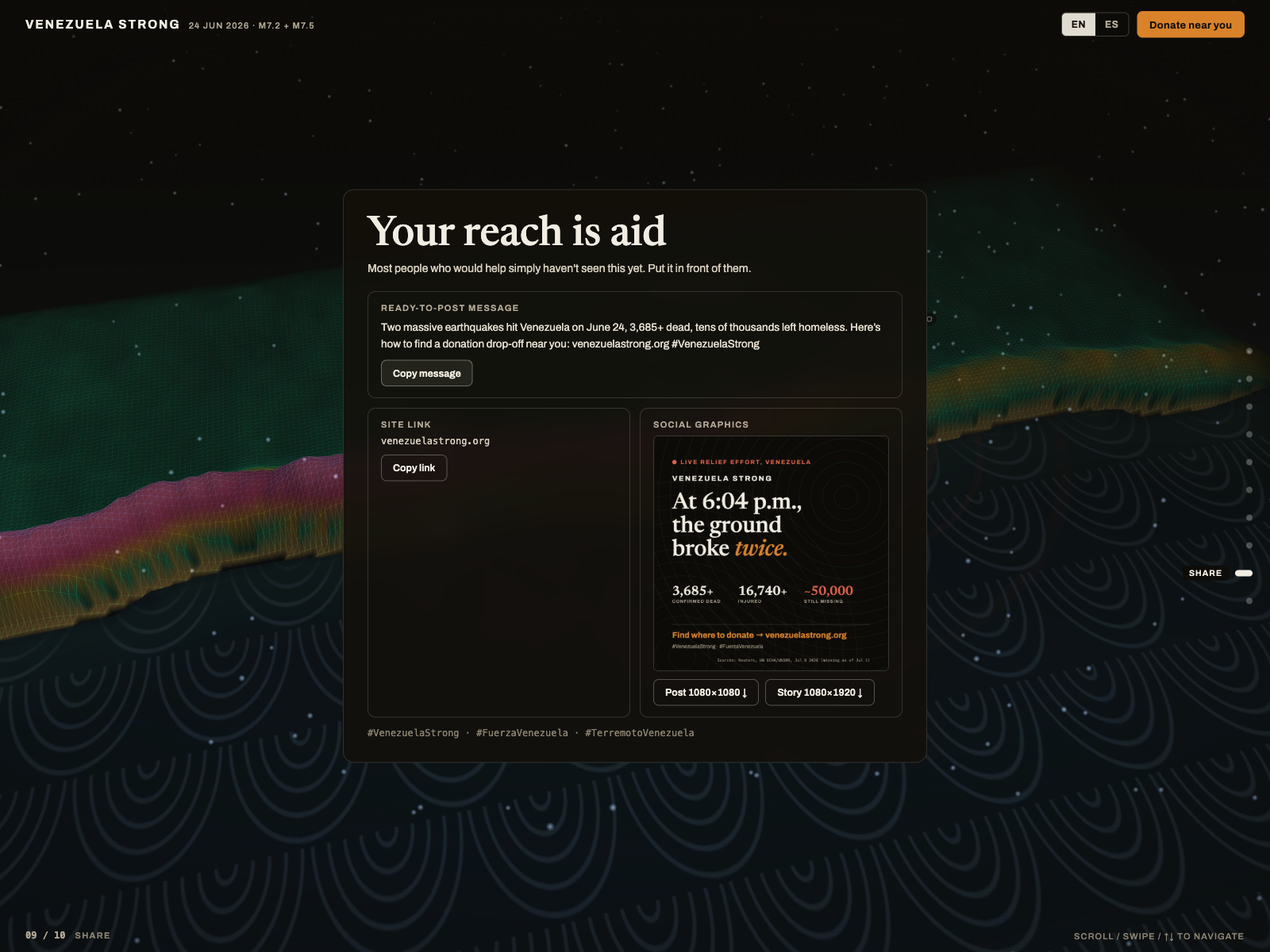
Task: Switch language to Spanish (ES)
Action: click(x=1111, y=25)
